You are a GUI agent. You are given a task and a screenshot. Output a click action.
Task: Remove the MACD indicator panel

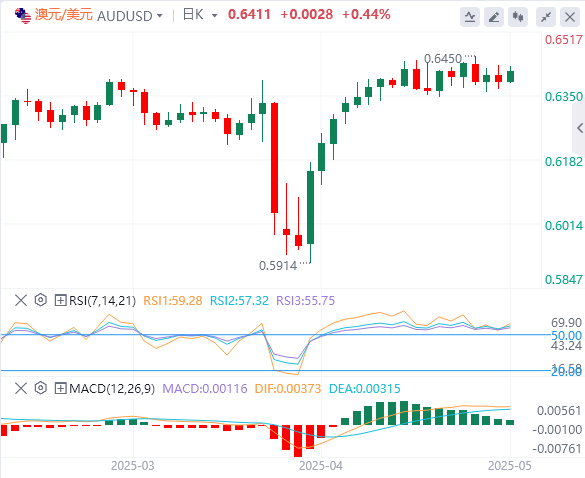pyautogui.click(x=21, y=388)
